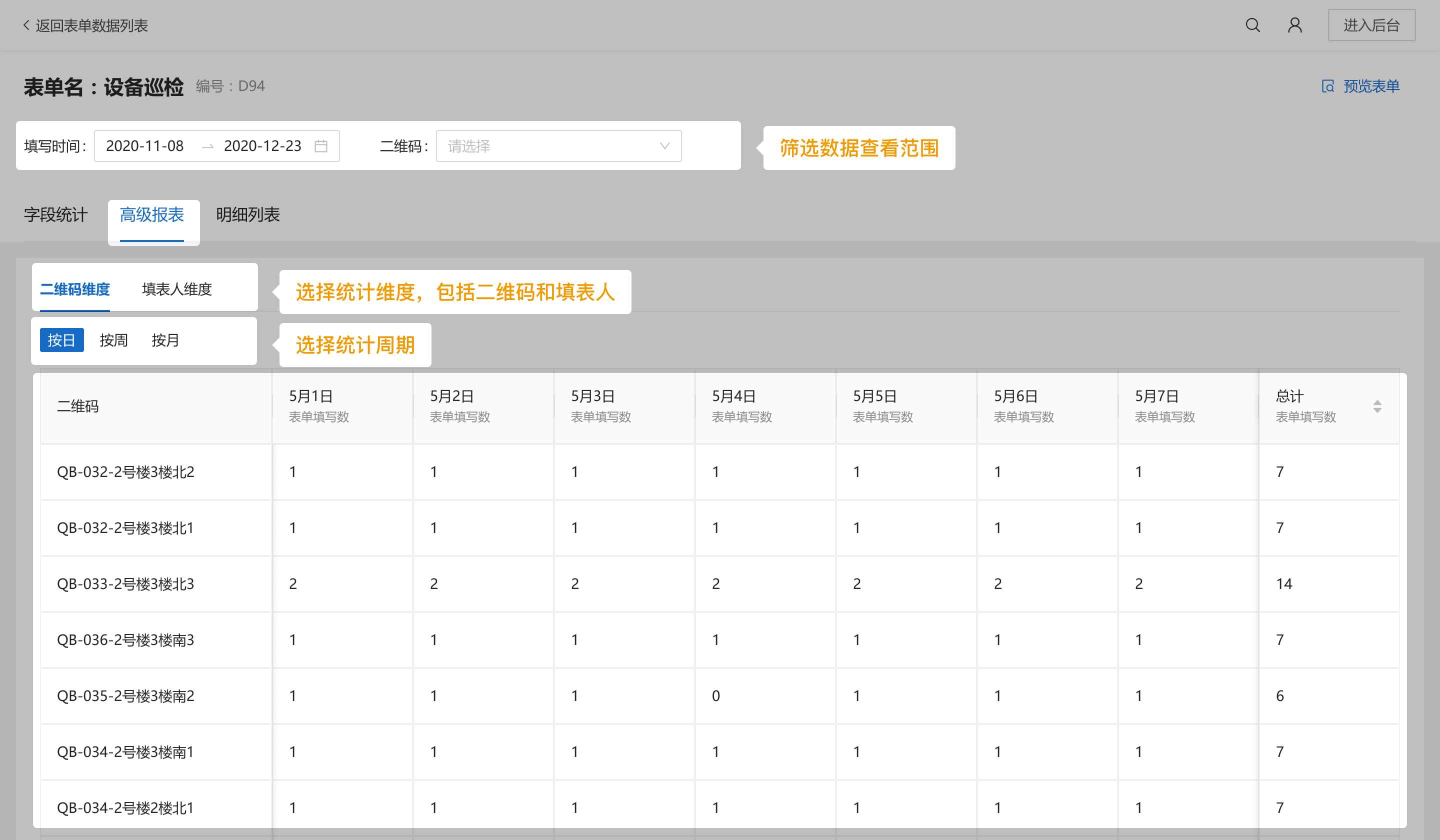Click the search magnifier icon
This screenshot has height=840, width=1440.
tap(1252, 25)
